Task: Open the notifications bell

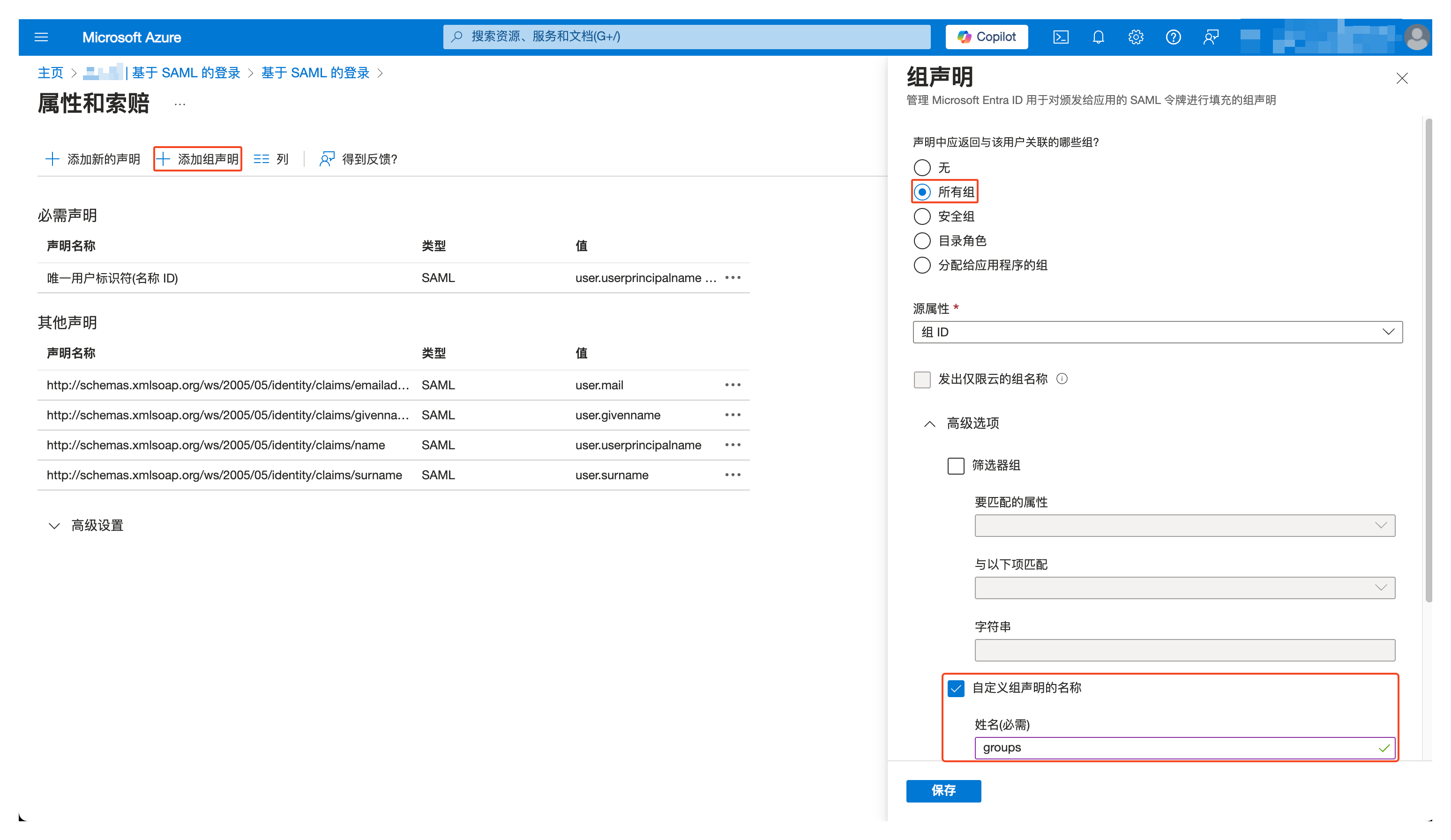Action: 1099,36
